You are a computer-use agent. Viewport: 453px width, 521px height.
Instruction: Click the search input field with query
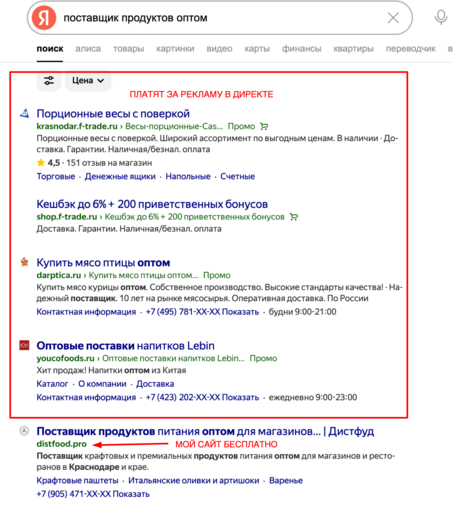click(220, 18)
